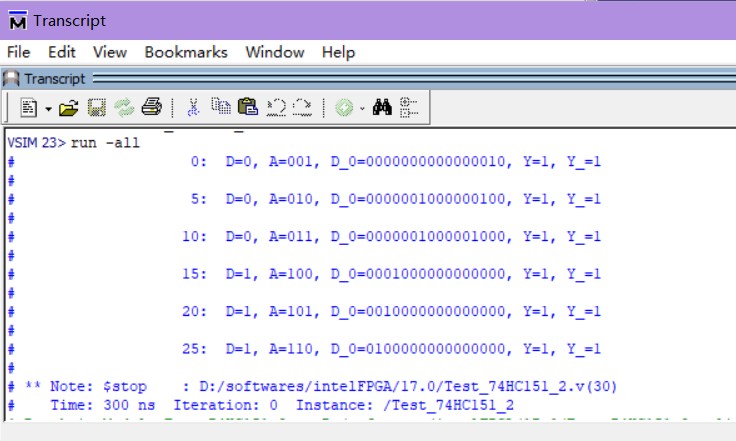736x441 pixels.
Task: Click 'Instance: /Test_74HC151_2' text
Action: [x=405, y=405]
